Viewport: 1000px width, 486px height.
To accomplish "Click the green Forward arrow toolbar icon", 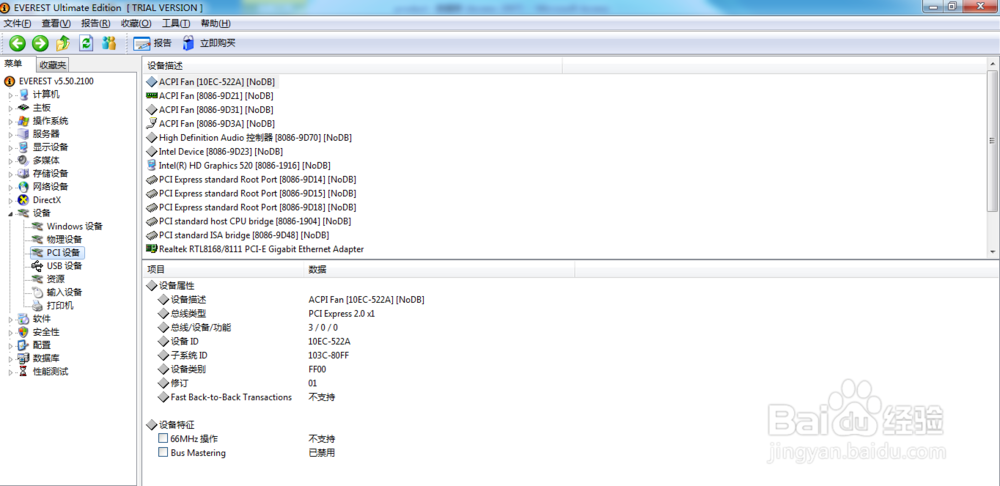I will click(40, 43).
